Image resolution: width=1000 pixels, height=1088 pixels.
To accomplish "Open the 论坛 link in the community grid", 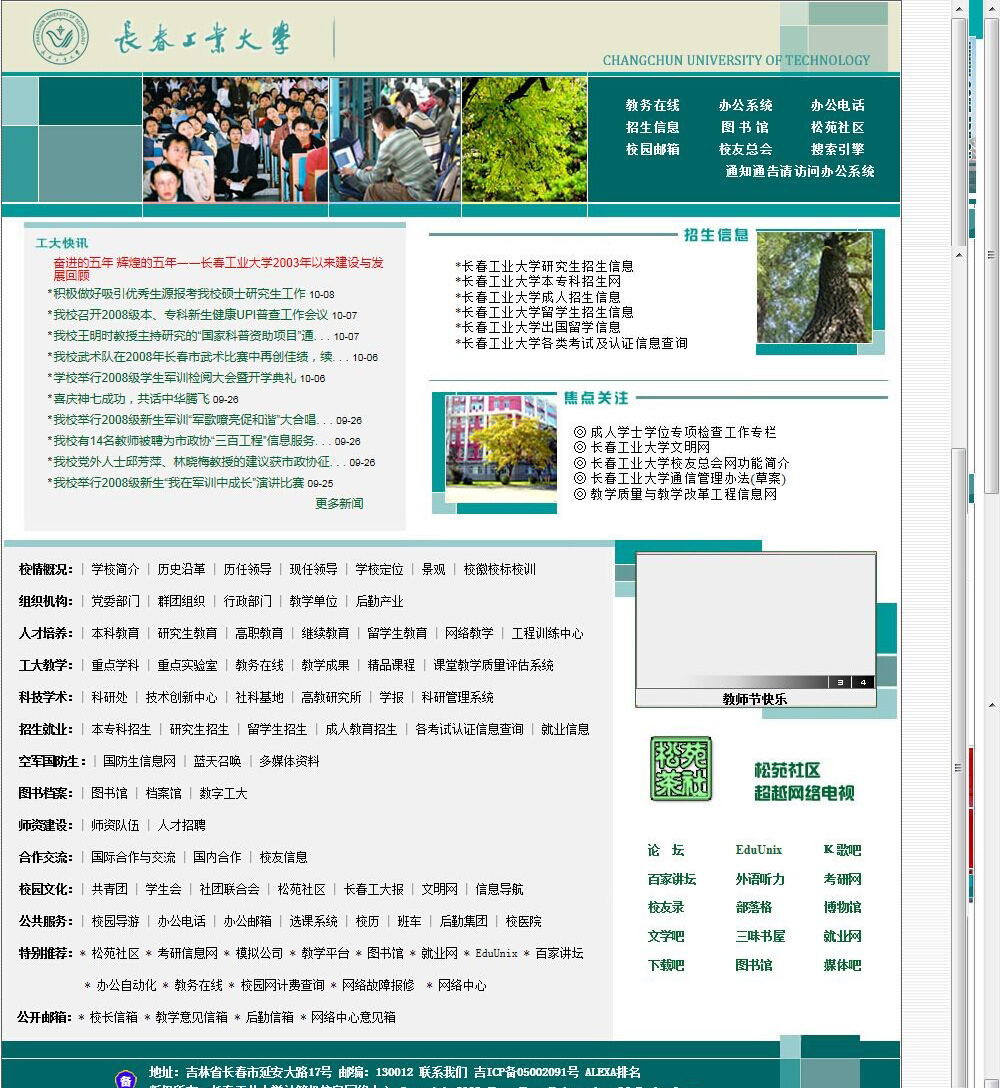I will point(665,850).
